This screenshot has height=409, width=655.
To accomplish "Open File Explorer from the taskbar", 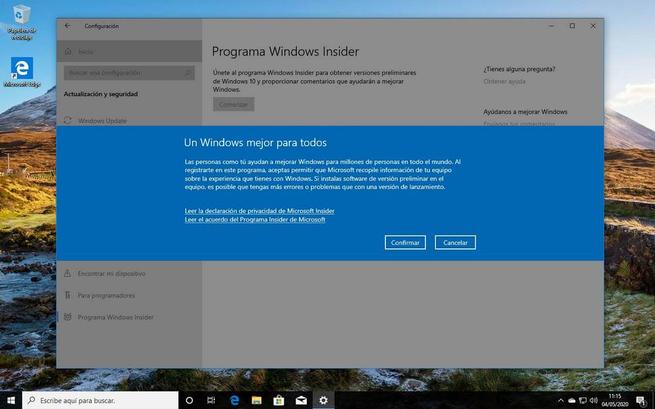I will (x=256, y=400).
